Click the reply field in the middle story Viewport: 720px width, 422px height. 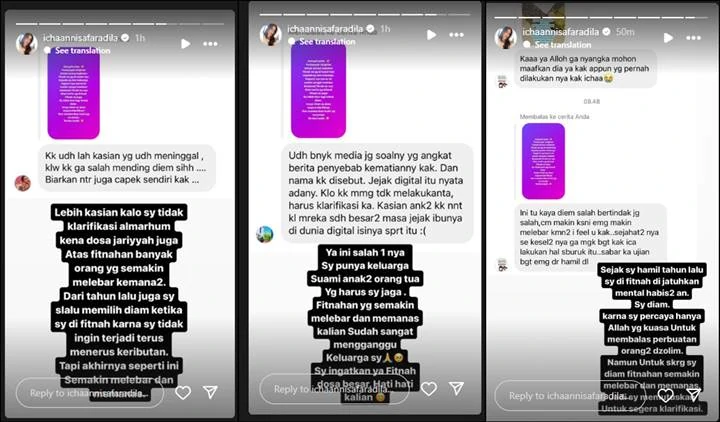pos(334,389)
